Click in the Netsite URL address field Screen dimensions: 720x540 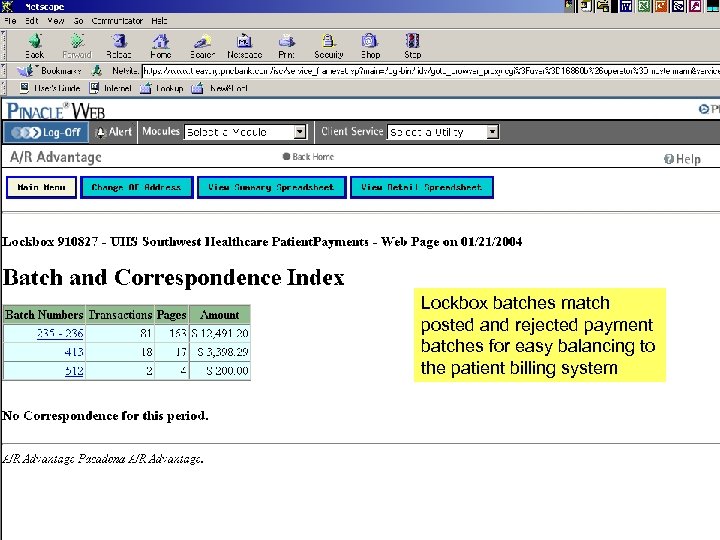[x=430, y=71]
